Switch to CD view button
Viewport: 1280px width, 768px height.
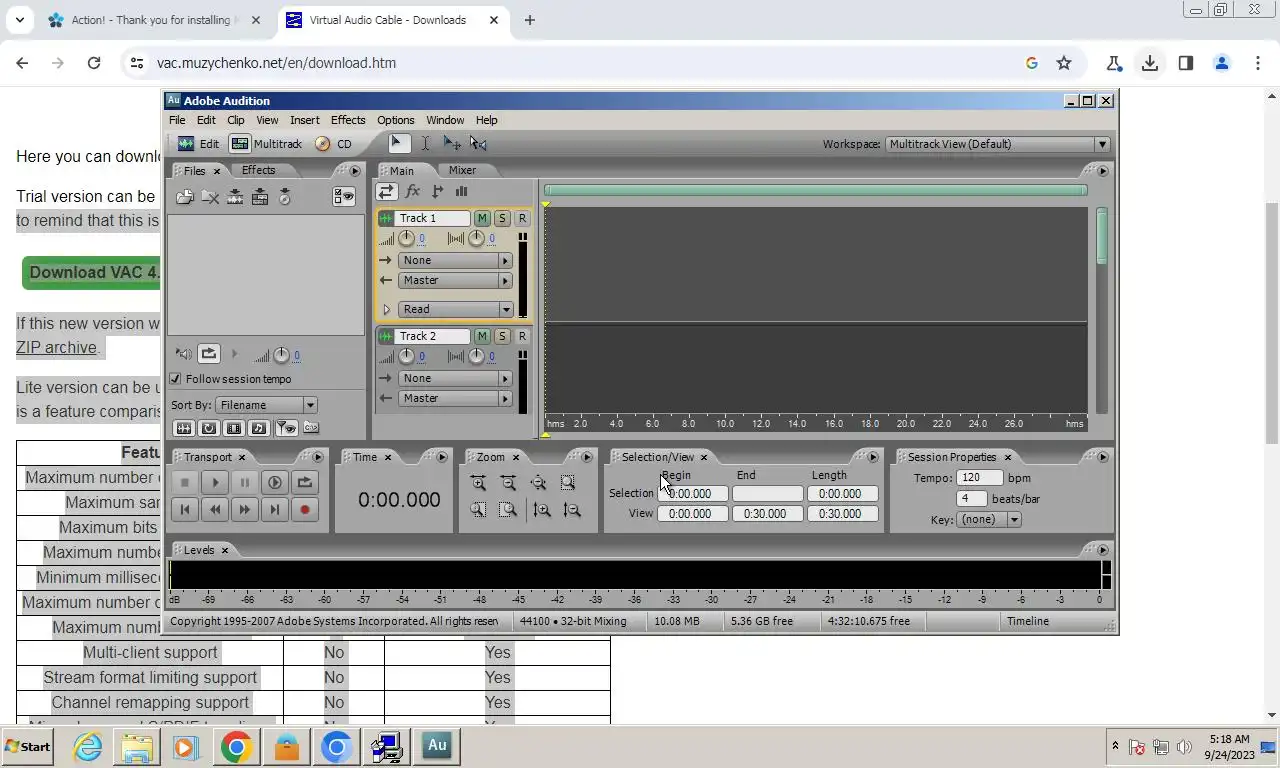click(x=334, y=144)
